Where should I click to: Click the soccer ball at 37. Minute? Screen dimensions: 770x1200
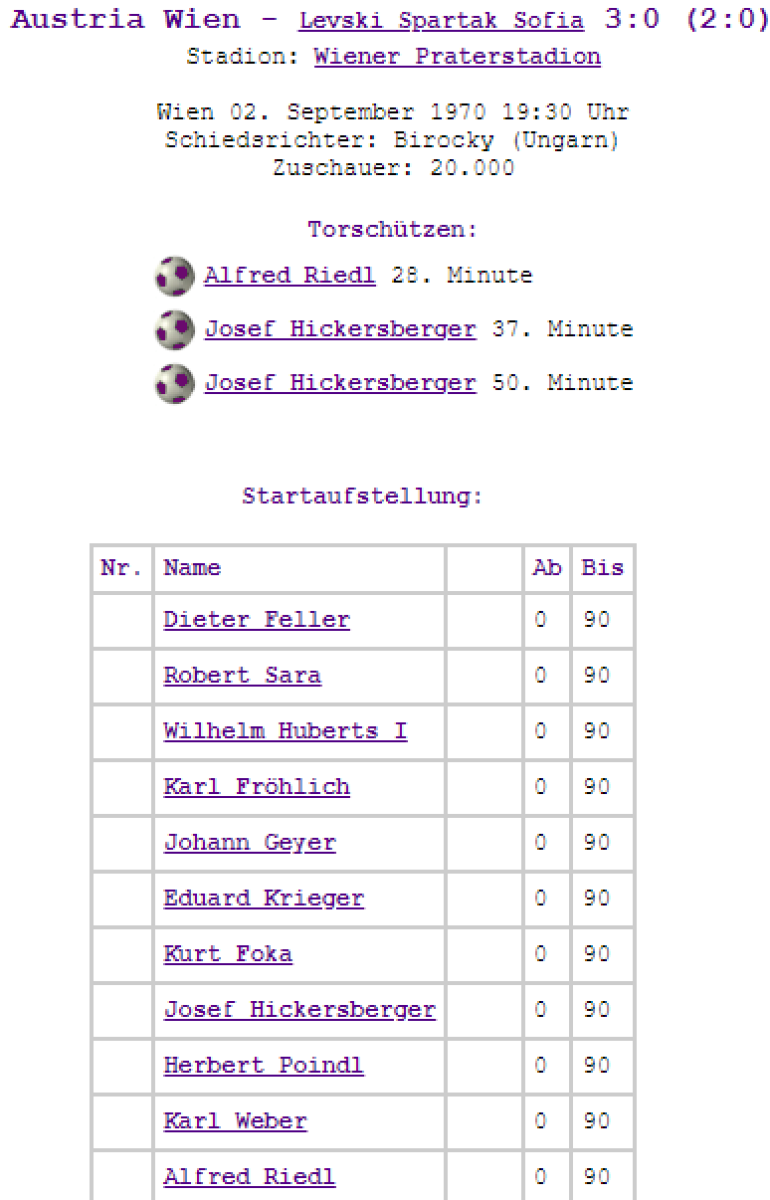click(174, 330)
